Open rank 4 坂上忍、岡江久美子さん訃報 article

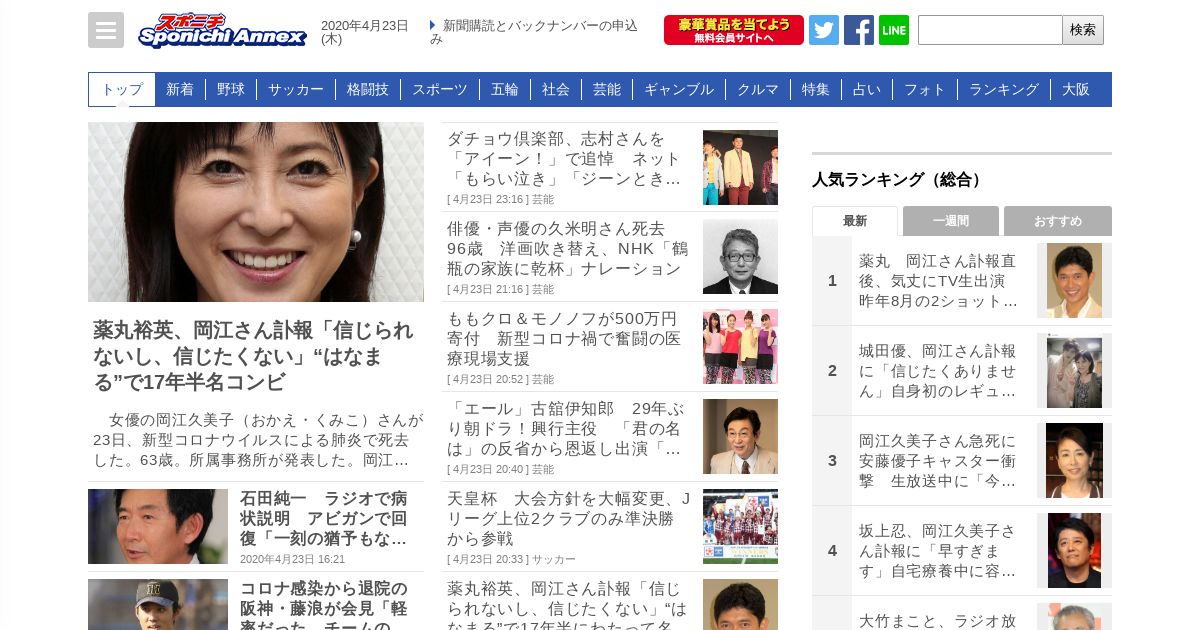click(x=939, y=551)
